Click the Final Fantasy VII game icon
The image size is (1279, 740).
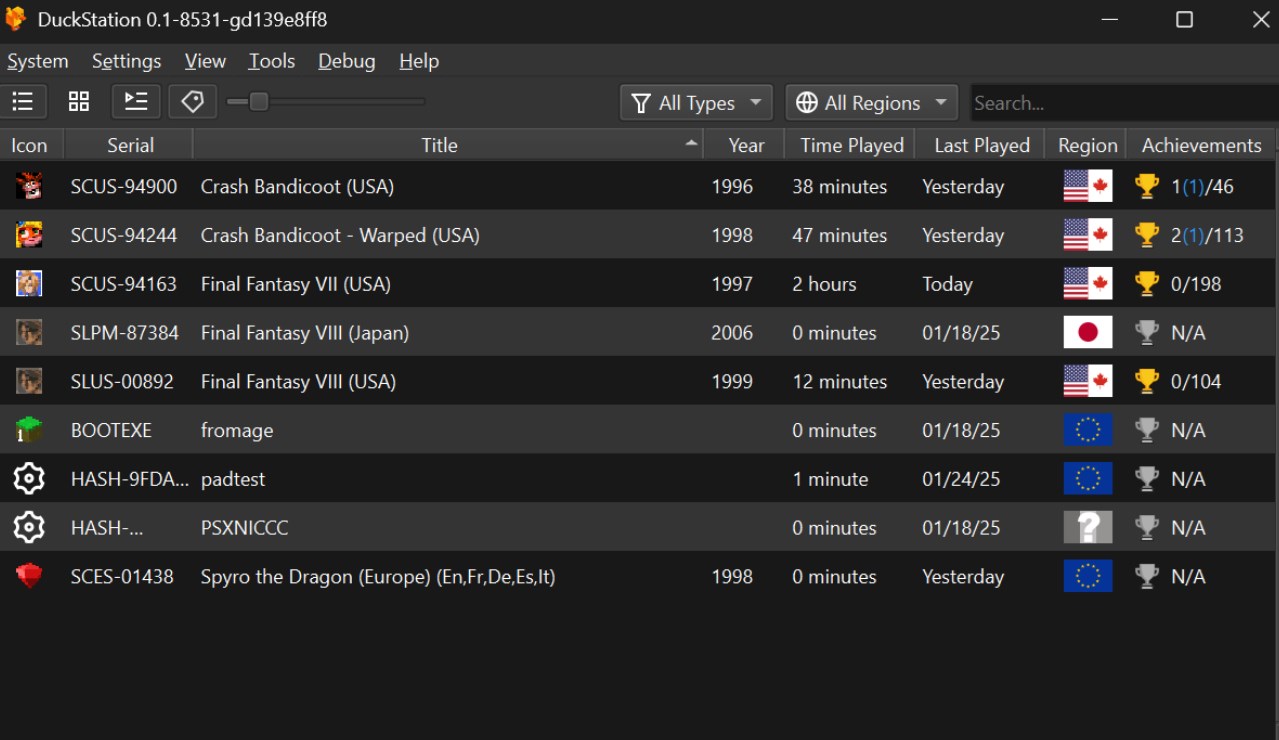(29, 284)
